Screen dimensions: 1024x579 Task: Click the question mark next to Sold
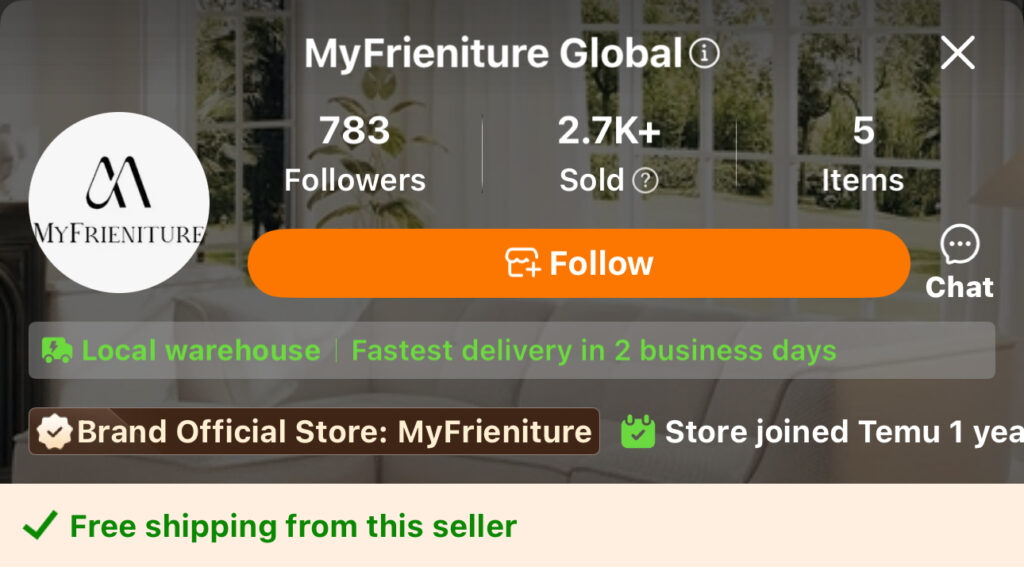[x=646, y=181]
